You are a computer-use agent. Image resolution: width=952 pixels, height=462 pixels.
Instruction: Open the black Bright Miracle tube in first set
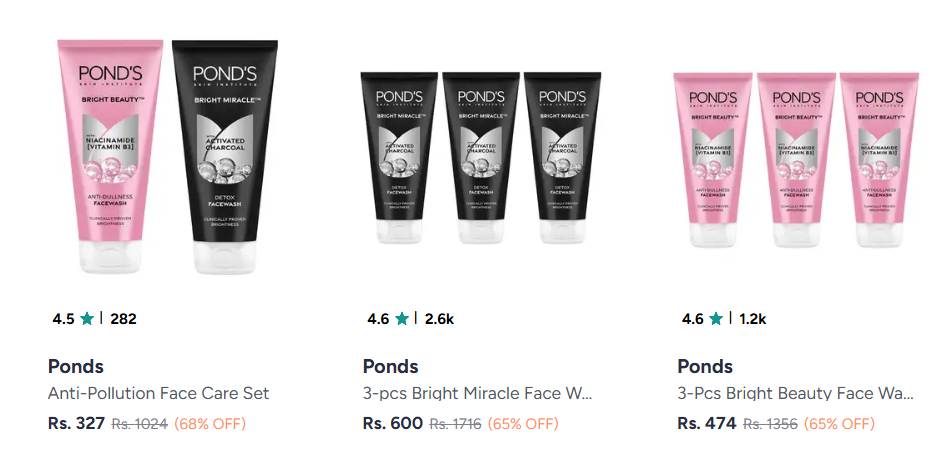click(225, 157)
